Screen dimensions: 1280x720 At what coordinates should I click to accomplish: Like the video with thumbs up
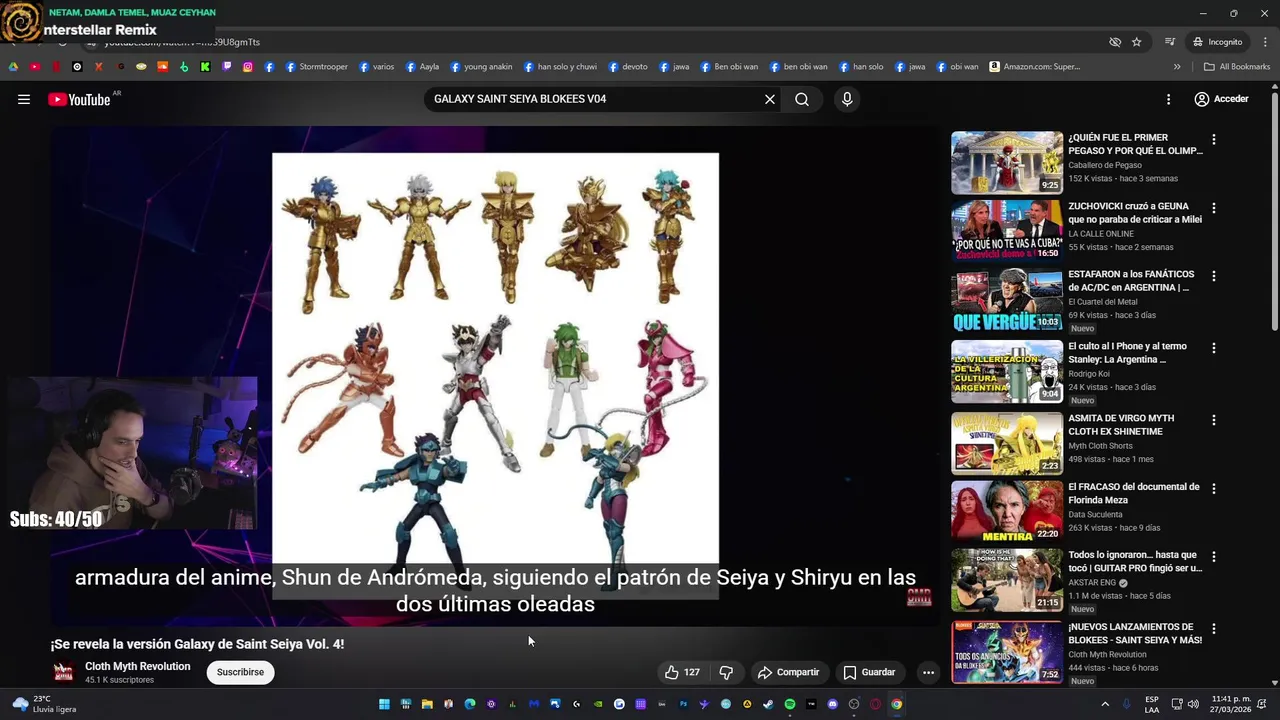click(x=682, y=672)
